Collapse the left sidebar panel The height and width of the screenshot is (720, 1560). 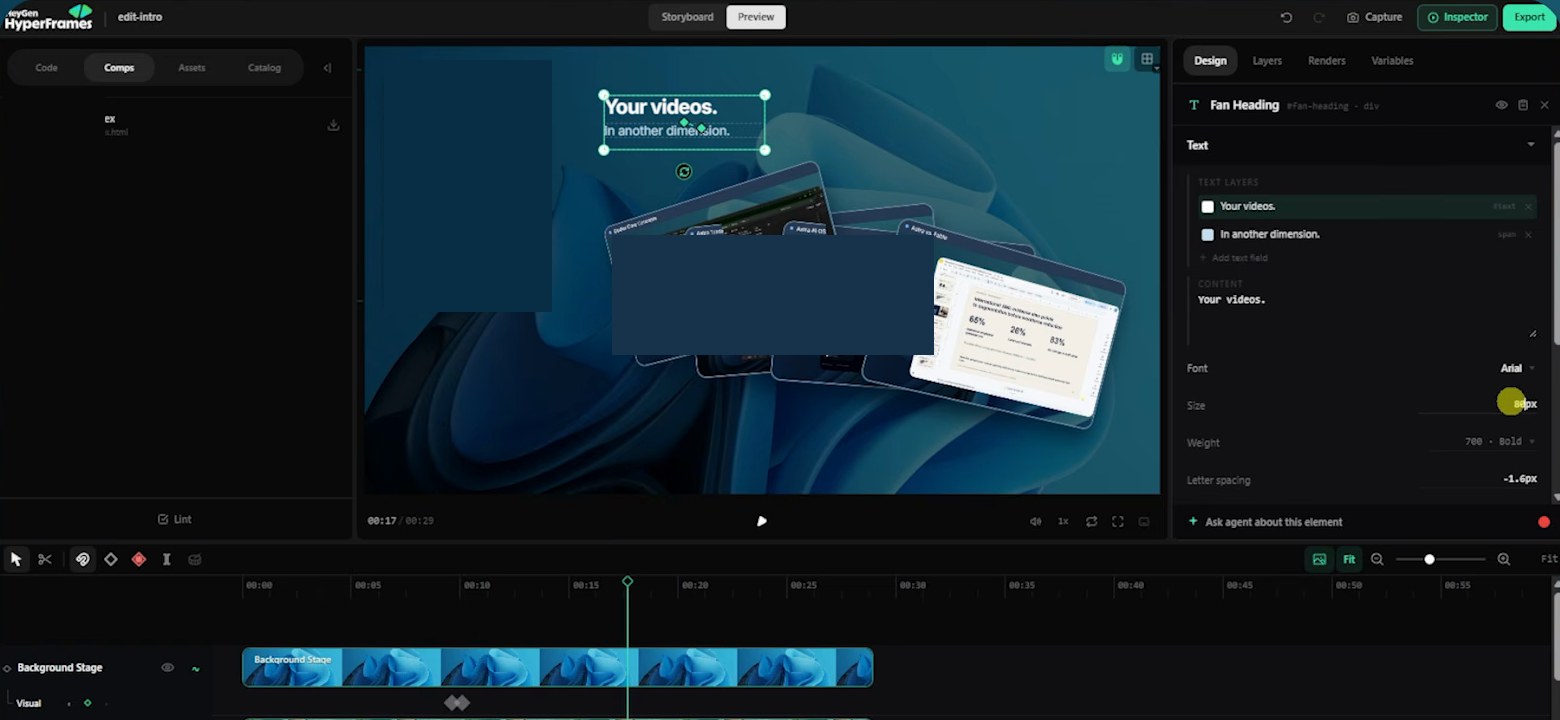click(327, 68)
